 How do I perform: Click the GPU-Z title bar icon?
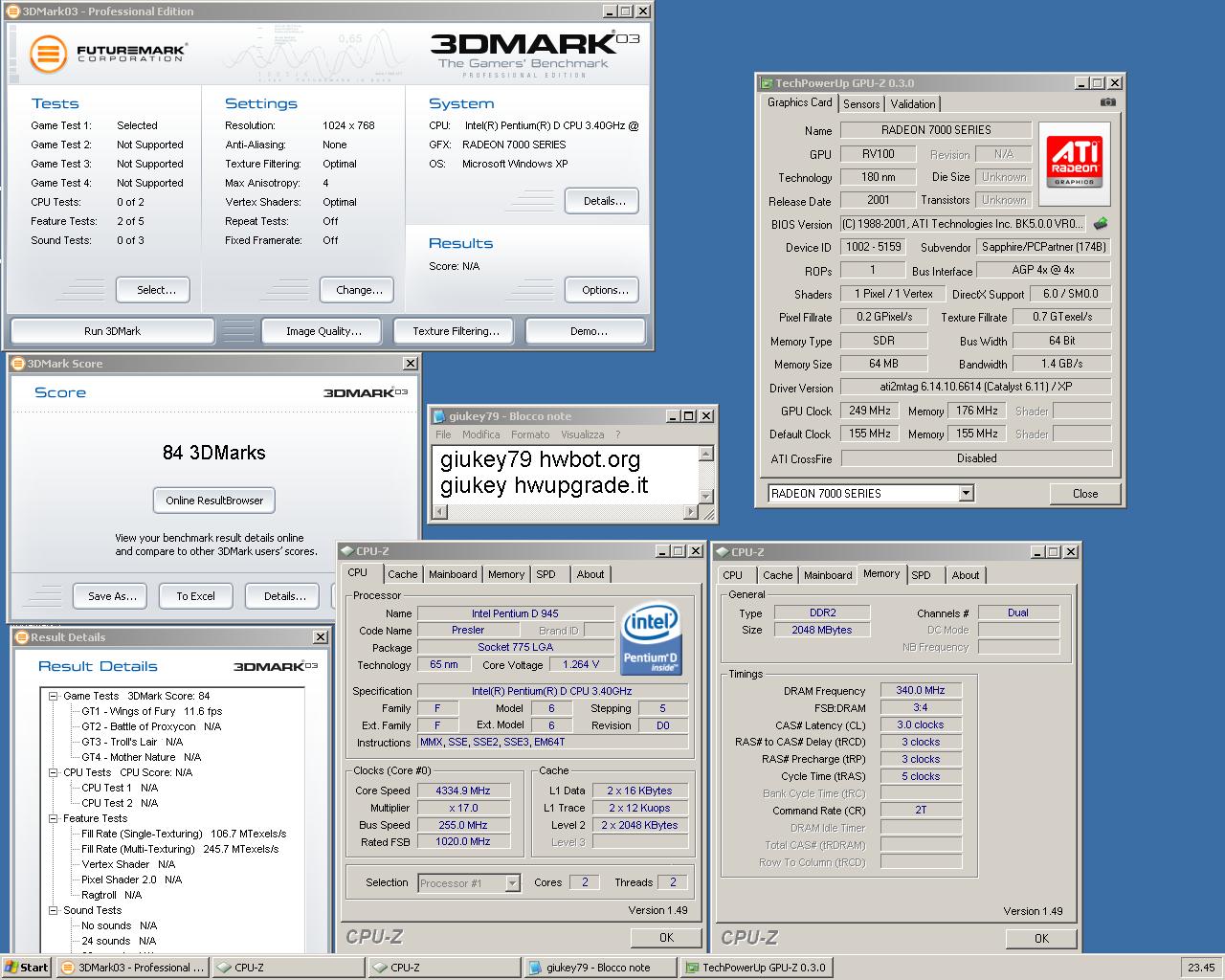(766, 83)
